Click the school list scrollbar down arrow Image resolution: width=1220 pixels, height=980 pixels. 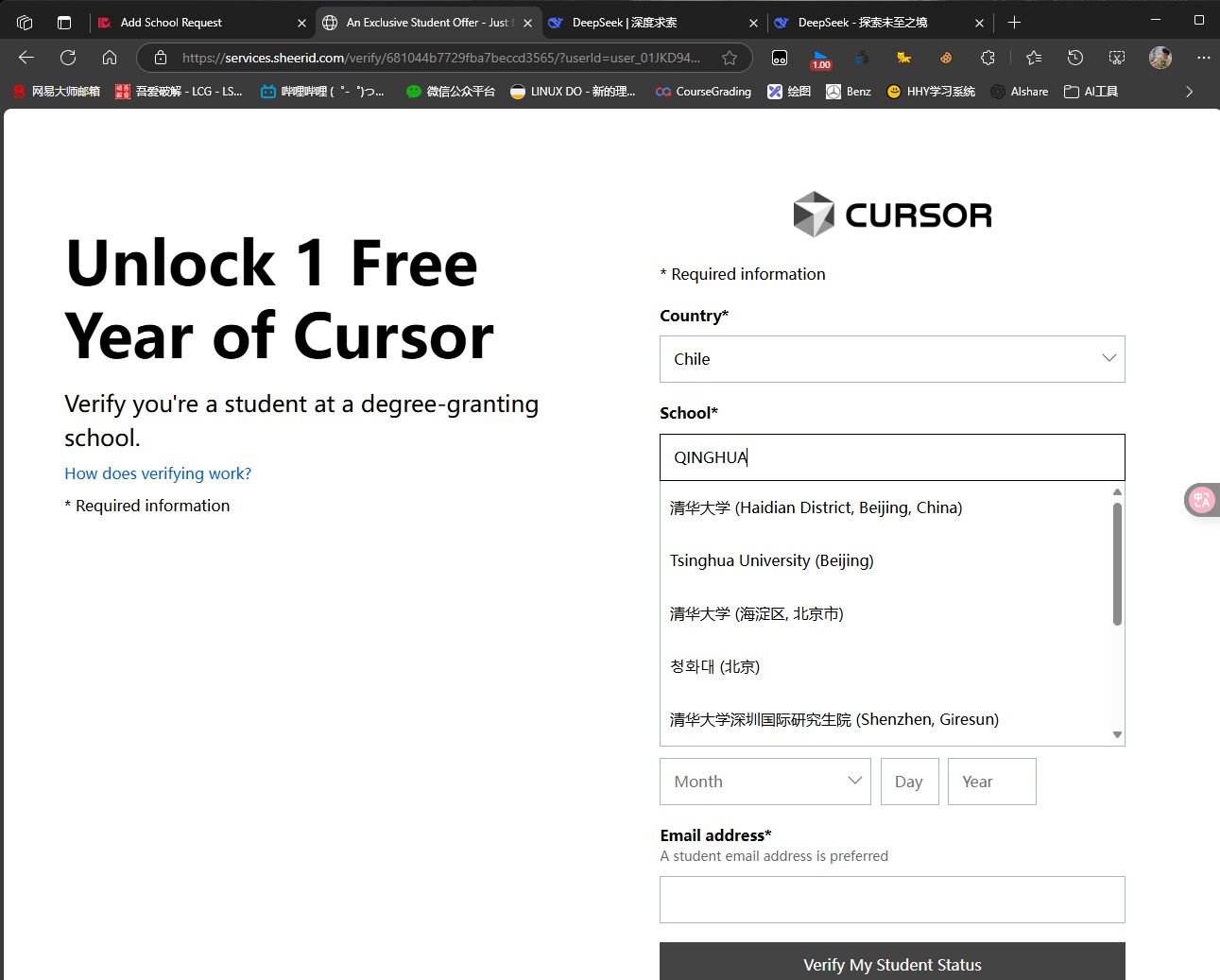click(1117, 734)
